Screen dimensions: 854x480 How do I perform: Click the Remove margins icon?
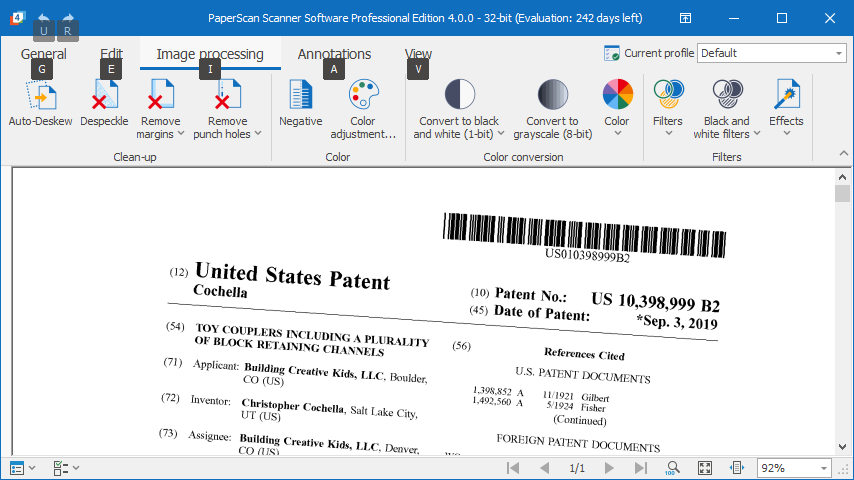pyautogui.click(x=161, y=95)
